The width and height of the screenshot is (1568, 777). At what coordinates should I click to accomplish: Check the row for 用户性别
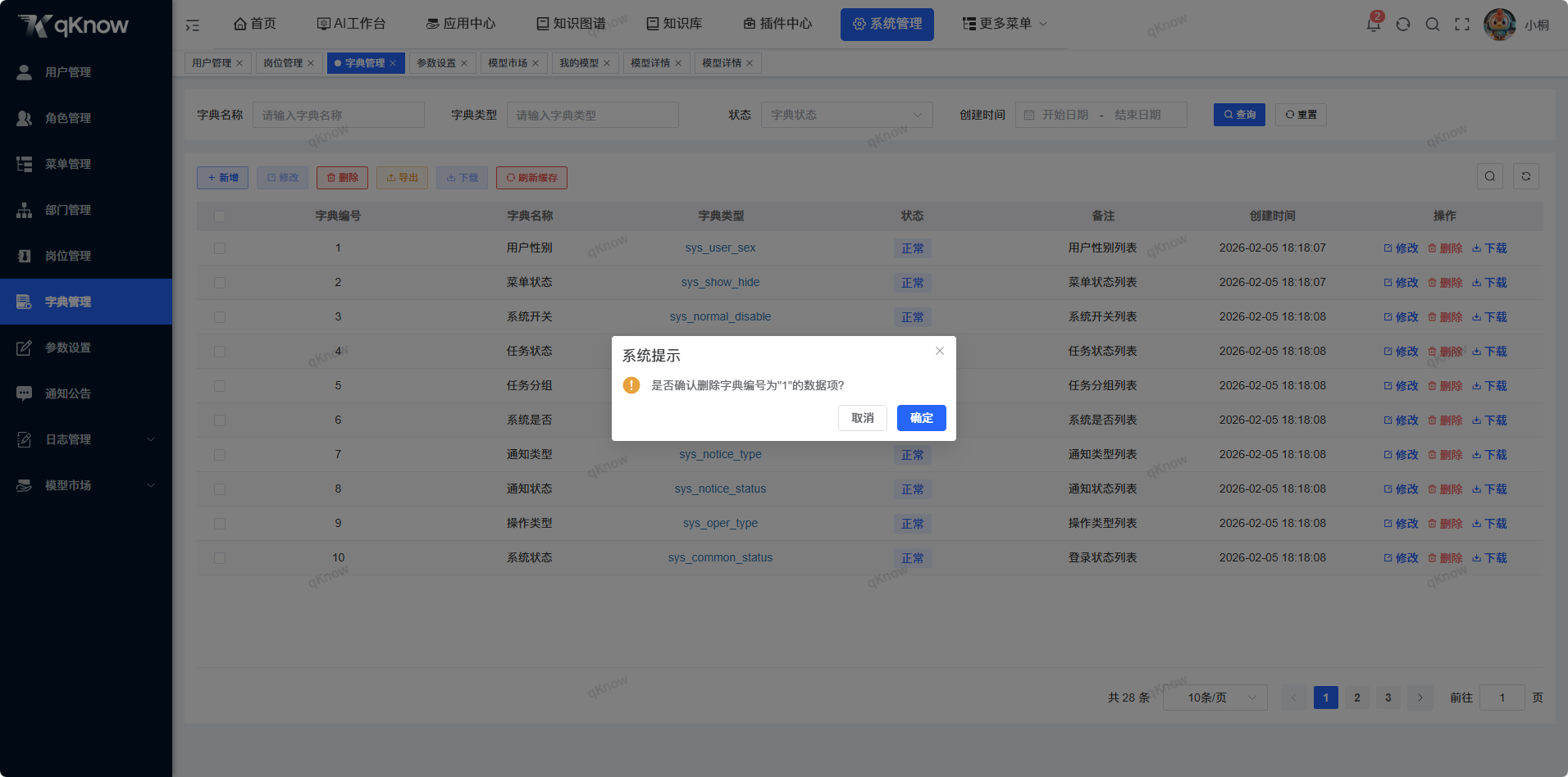coord(220,248)
